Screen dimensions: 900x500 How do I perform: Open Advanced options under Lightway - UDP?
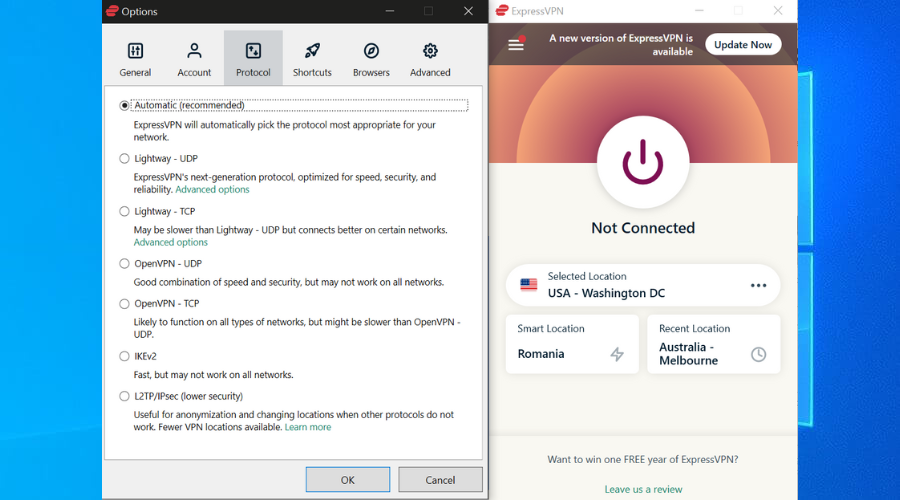(212, 189)
